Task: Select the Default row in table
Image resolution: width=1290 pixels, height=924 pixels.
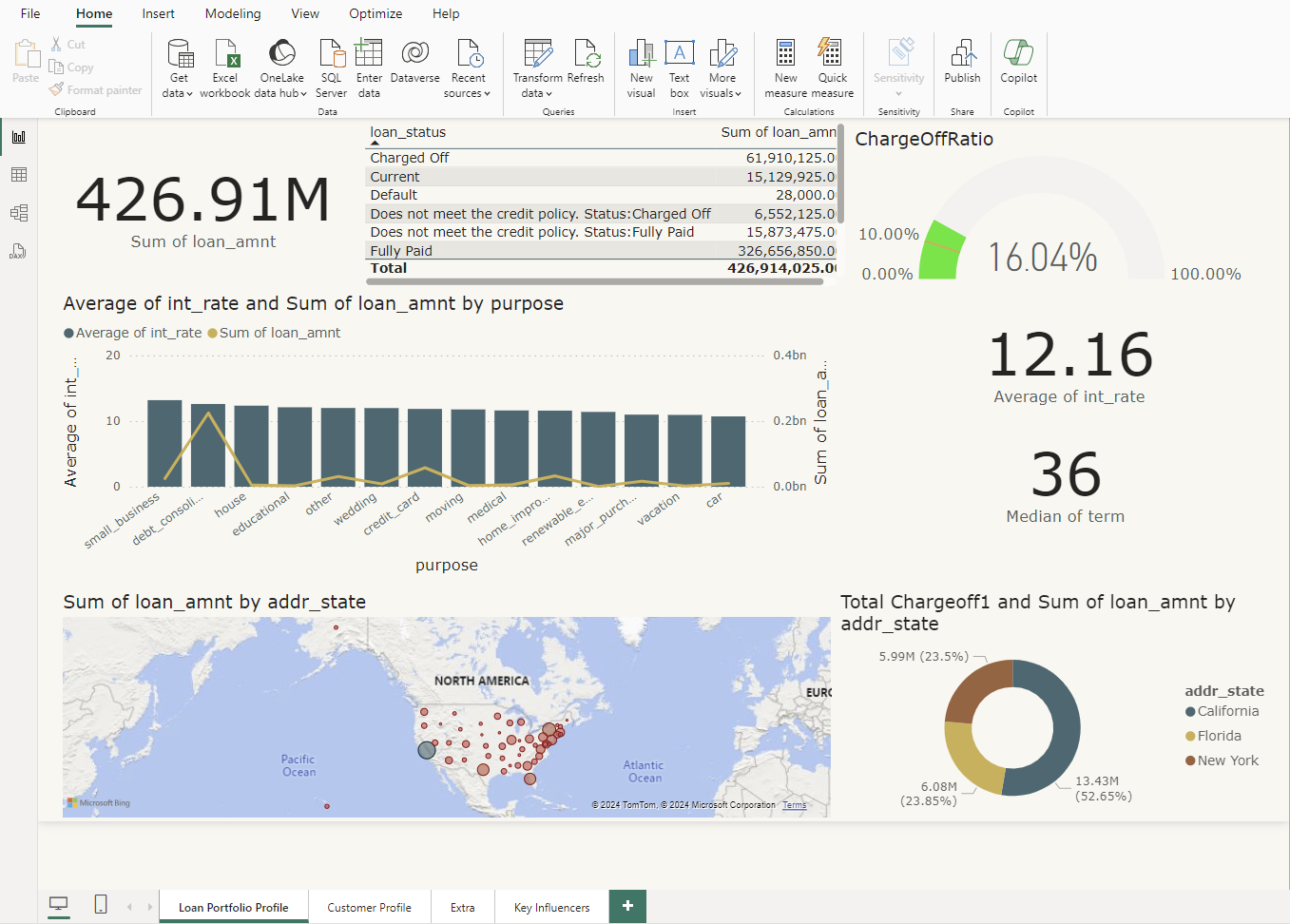Action: coord(601,195)
